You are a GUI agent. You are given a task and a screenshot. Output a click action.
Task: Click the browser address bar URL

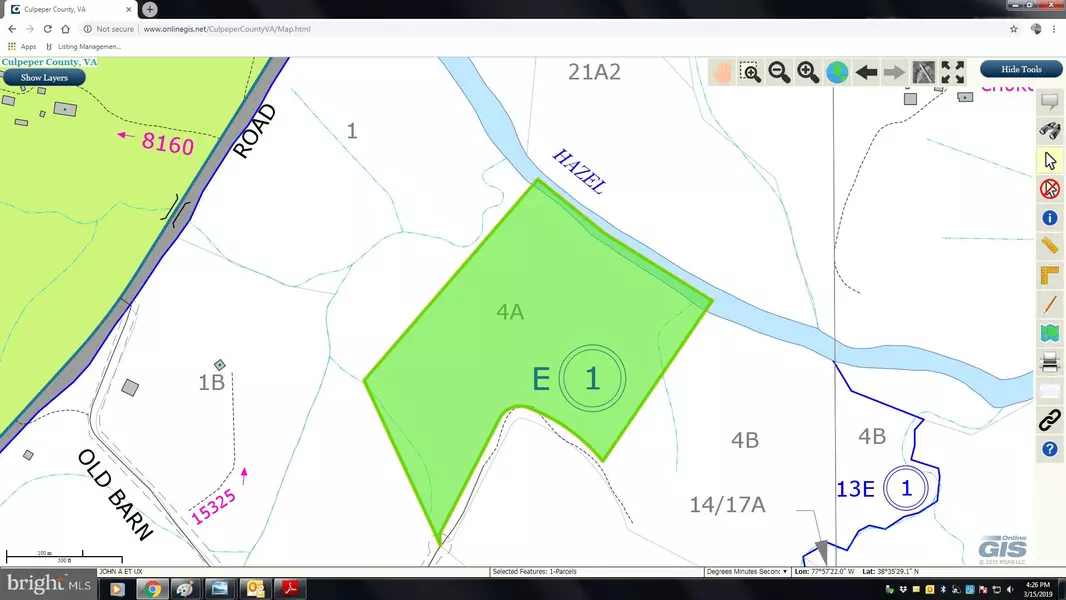point(227,29)
